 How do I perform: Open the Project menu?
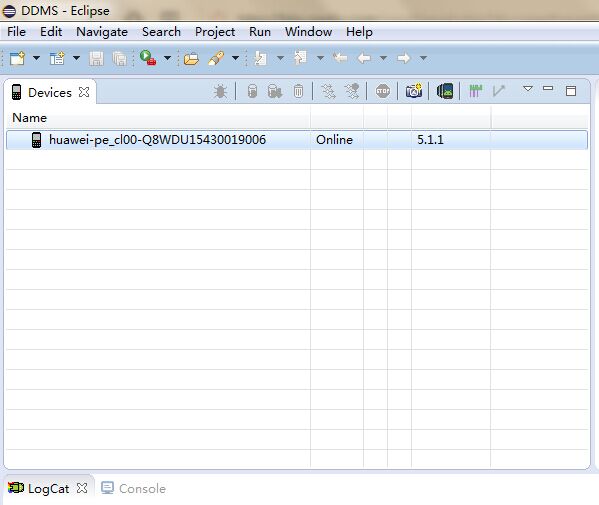pyautogui.click(x=215, y=32)
